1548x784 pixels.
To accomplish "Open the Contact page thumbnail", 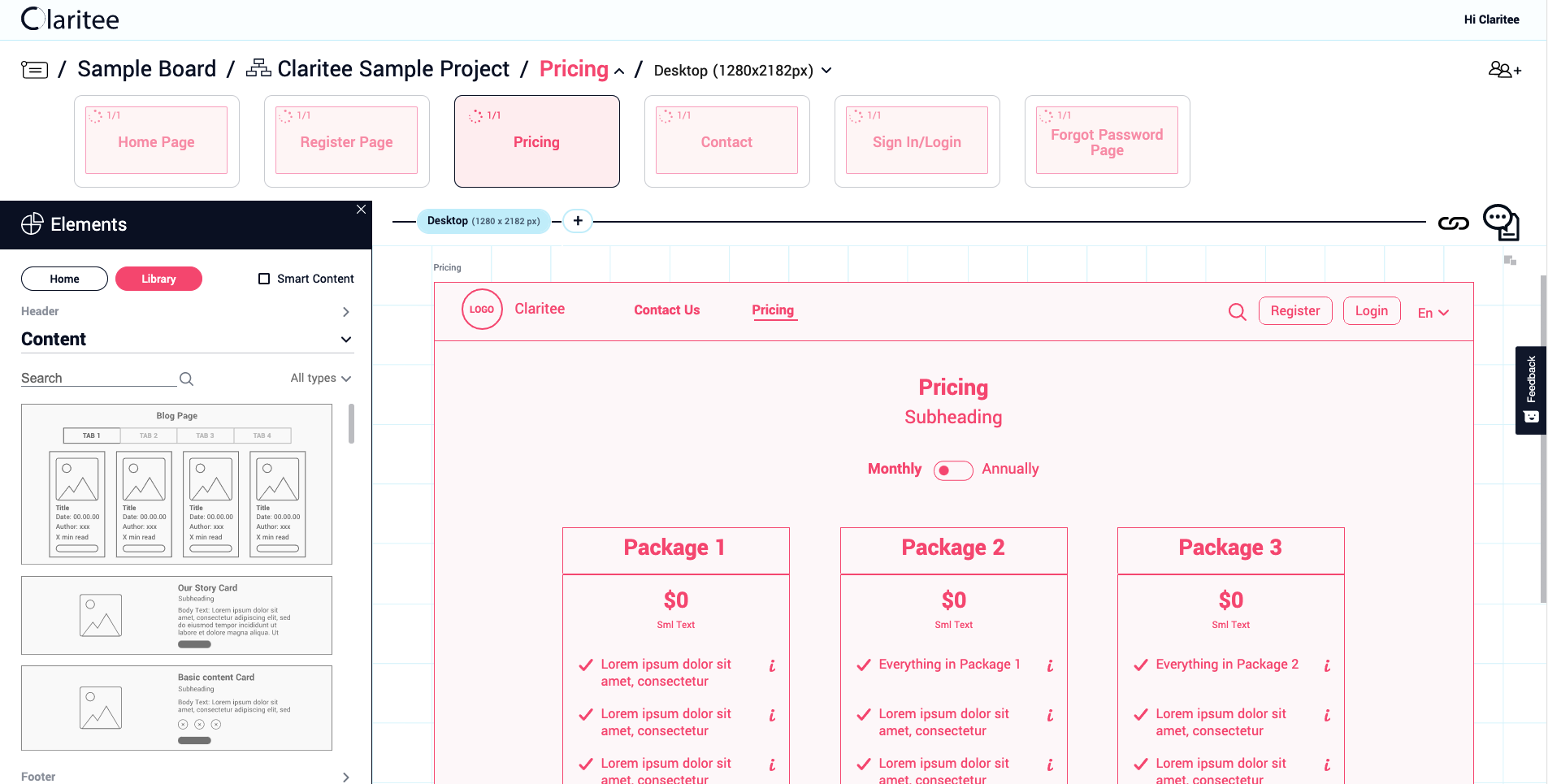I will 727,141.
